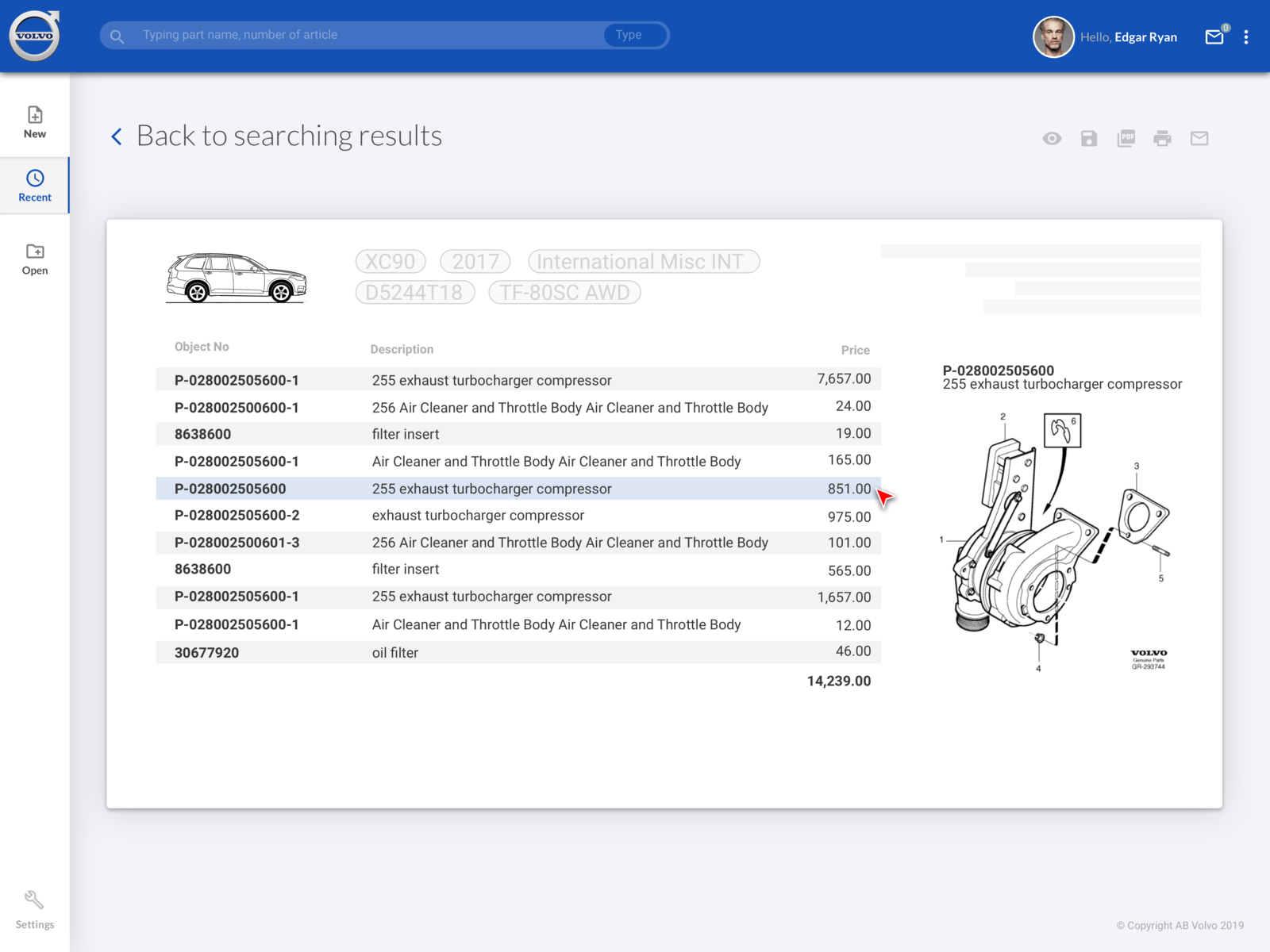Image resolution: width=1270 pixels, height=952 pixels.
Task: Open the three-dot more options menu
Action: coord(1246,36)
